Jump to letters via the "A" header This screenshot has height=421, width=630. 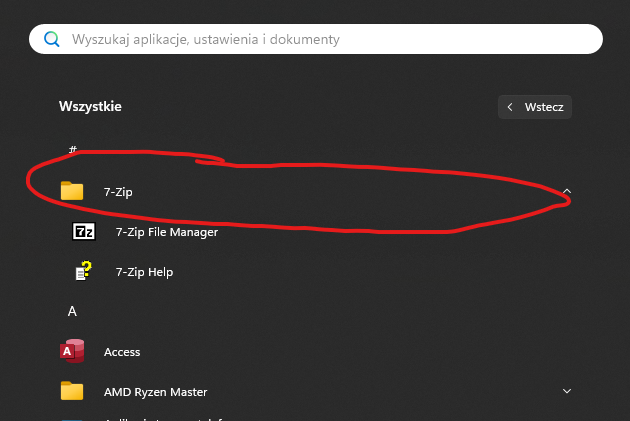click(72, 311)
